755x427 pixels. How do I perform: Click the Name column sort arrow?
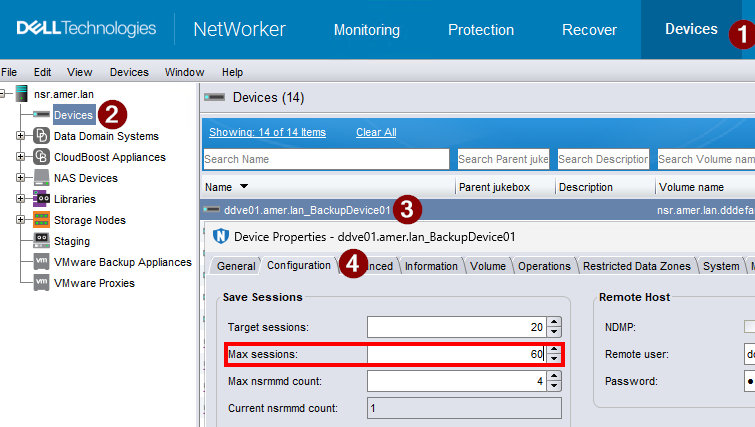click(244, 186)
